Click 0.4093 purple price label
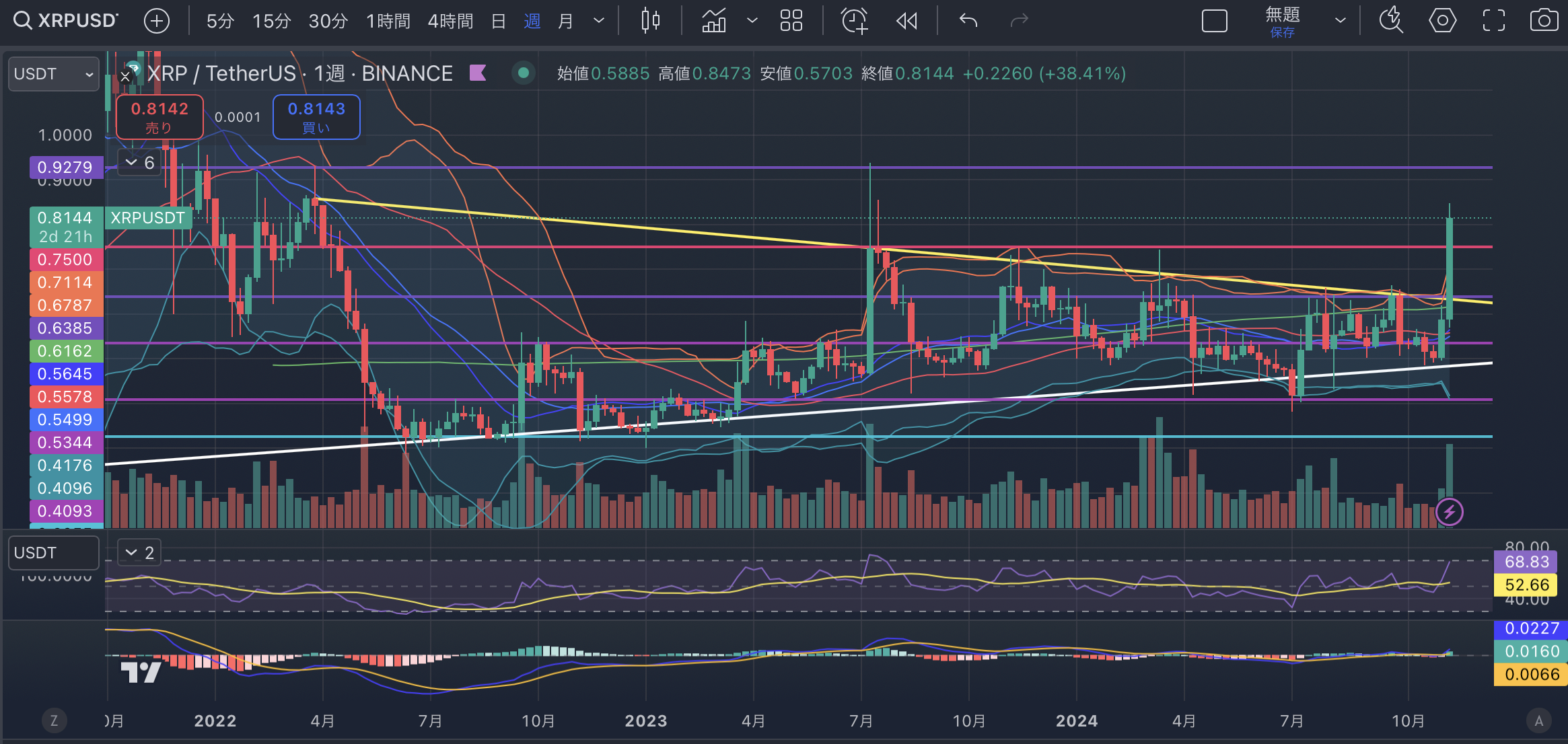This screenshot has height=744, width=1568. (x=66, y=511)
